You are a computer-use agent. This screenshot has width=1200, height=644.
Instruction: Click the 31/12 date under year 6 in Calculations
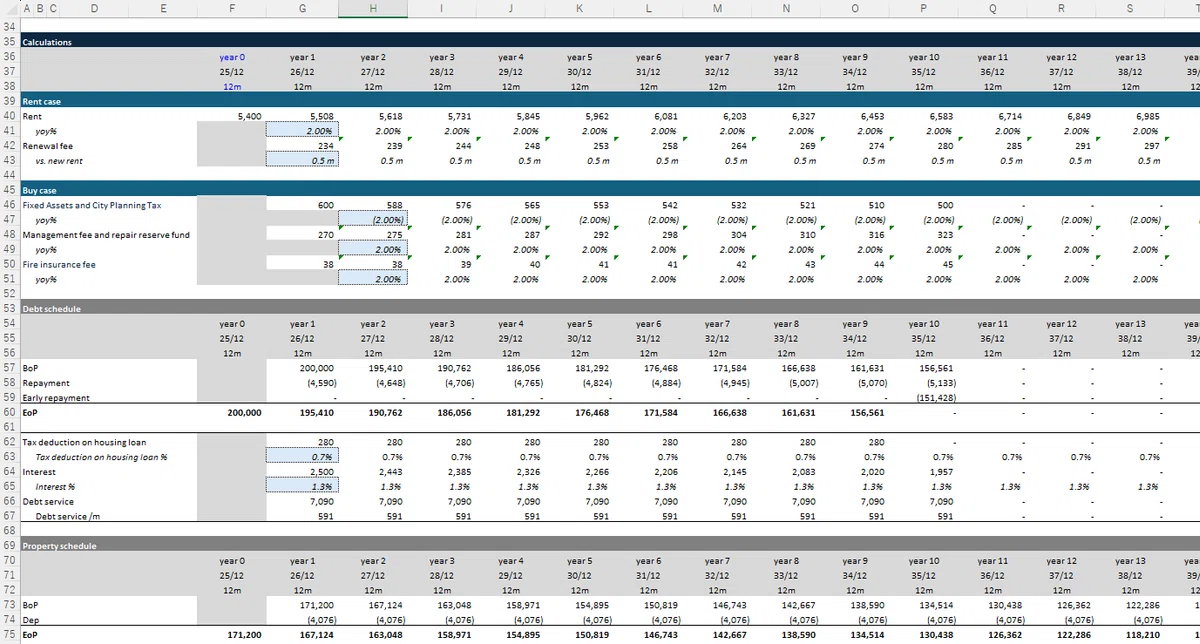pyautogui.click(x=648, y=72)
